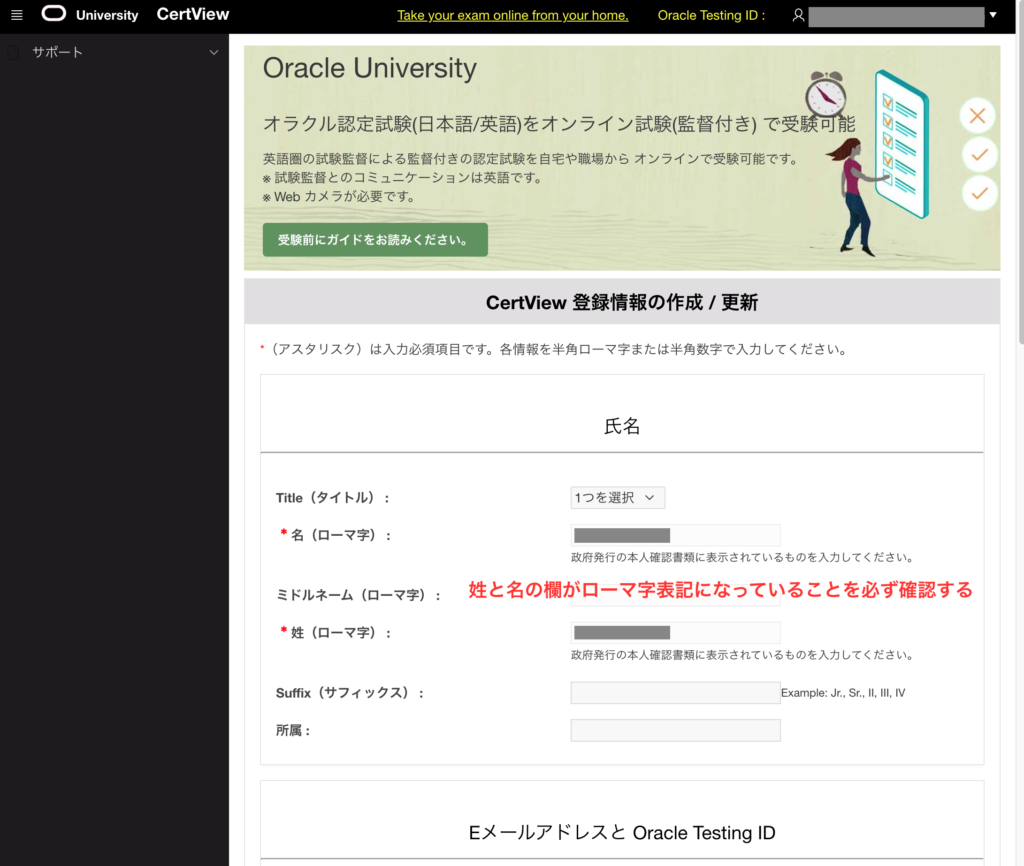Click the Suffix（サフィックス）input field

[675, 692]
